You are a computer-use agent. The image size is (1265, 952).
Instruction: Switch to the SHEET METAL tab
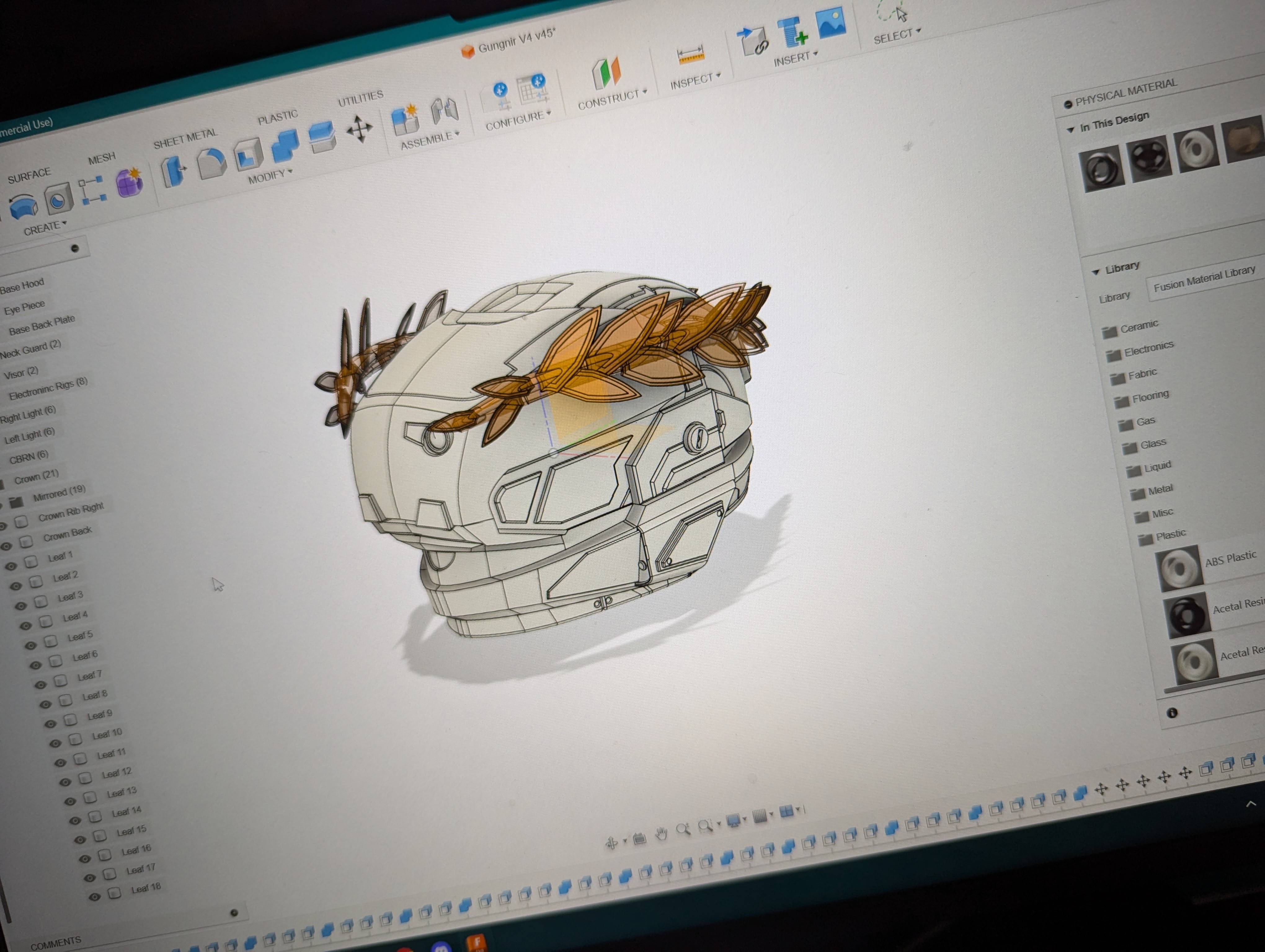click(x=185, y=139)
